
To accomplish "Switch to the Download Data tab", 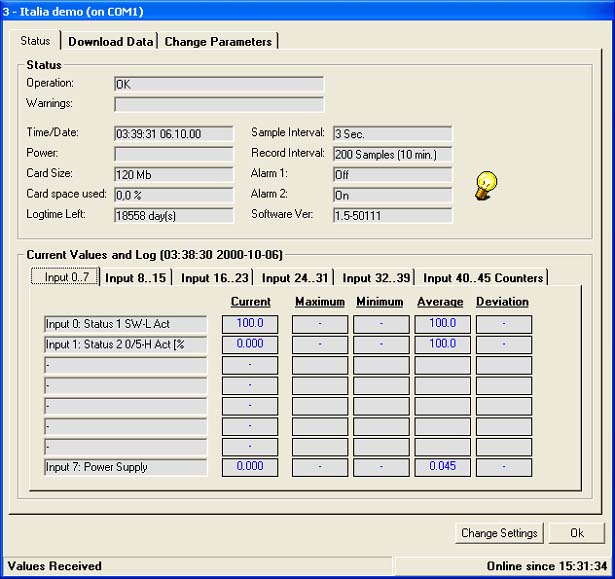I will (111, 41).
